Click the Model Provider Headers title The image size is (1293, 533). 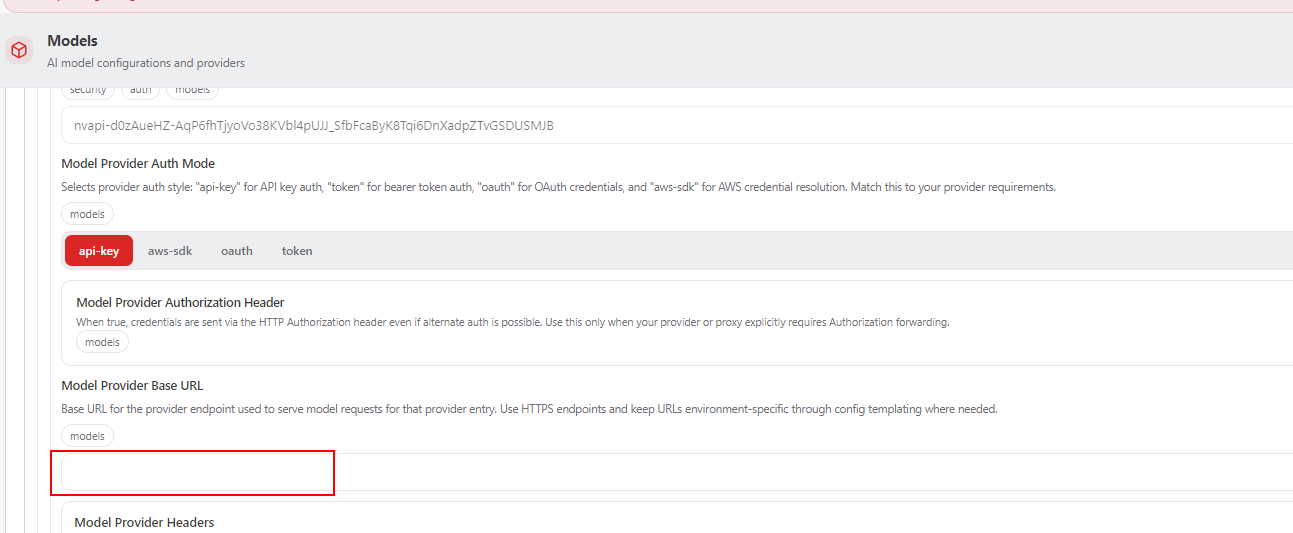tap(144, 522)
